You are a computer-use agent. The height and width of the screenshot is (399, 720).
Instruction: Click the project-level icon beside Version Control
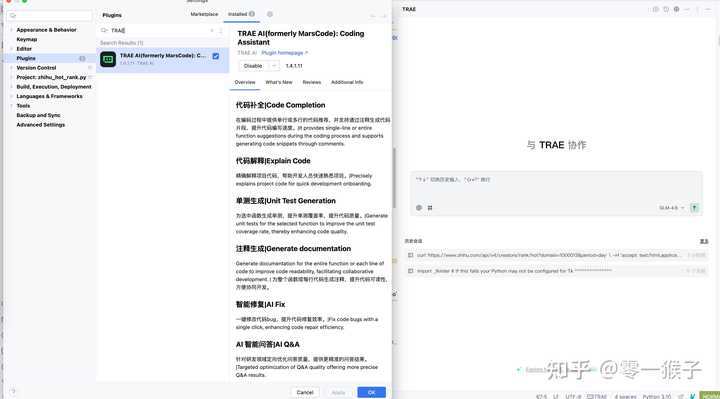tap(90, 68)
